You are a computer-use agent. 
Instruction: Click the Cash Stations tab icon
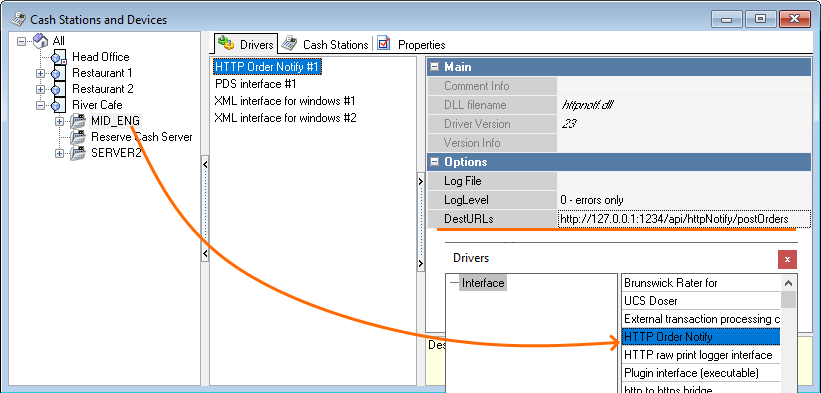290,44
